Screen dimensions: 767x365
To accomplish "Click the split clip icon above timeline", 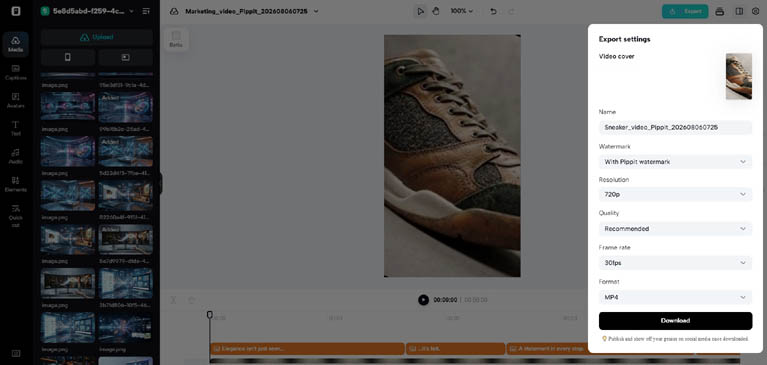I will [173, 300].
